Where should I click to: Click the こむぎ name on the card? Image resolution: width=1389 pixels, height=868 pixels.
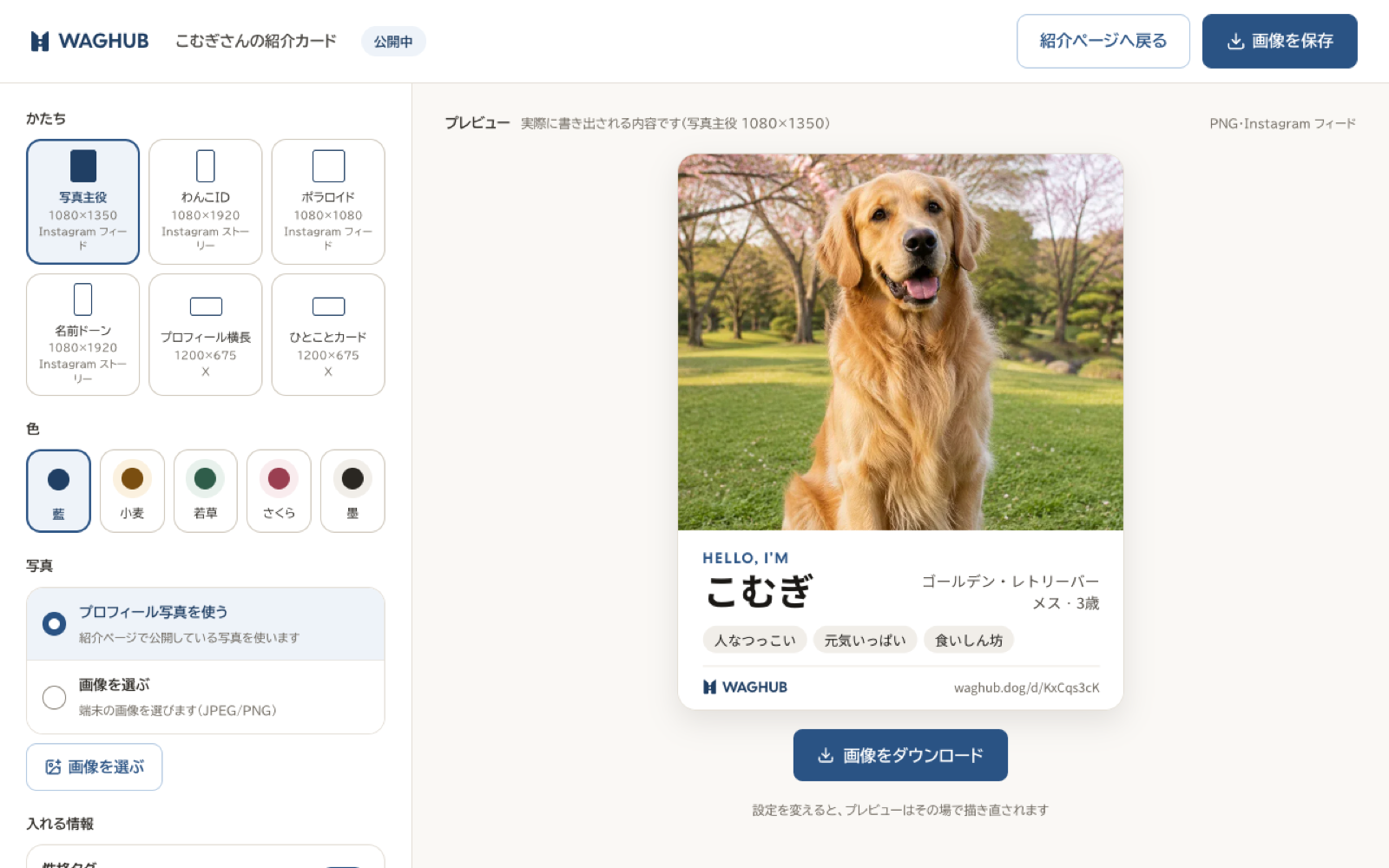(758, 592)
